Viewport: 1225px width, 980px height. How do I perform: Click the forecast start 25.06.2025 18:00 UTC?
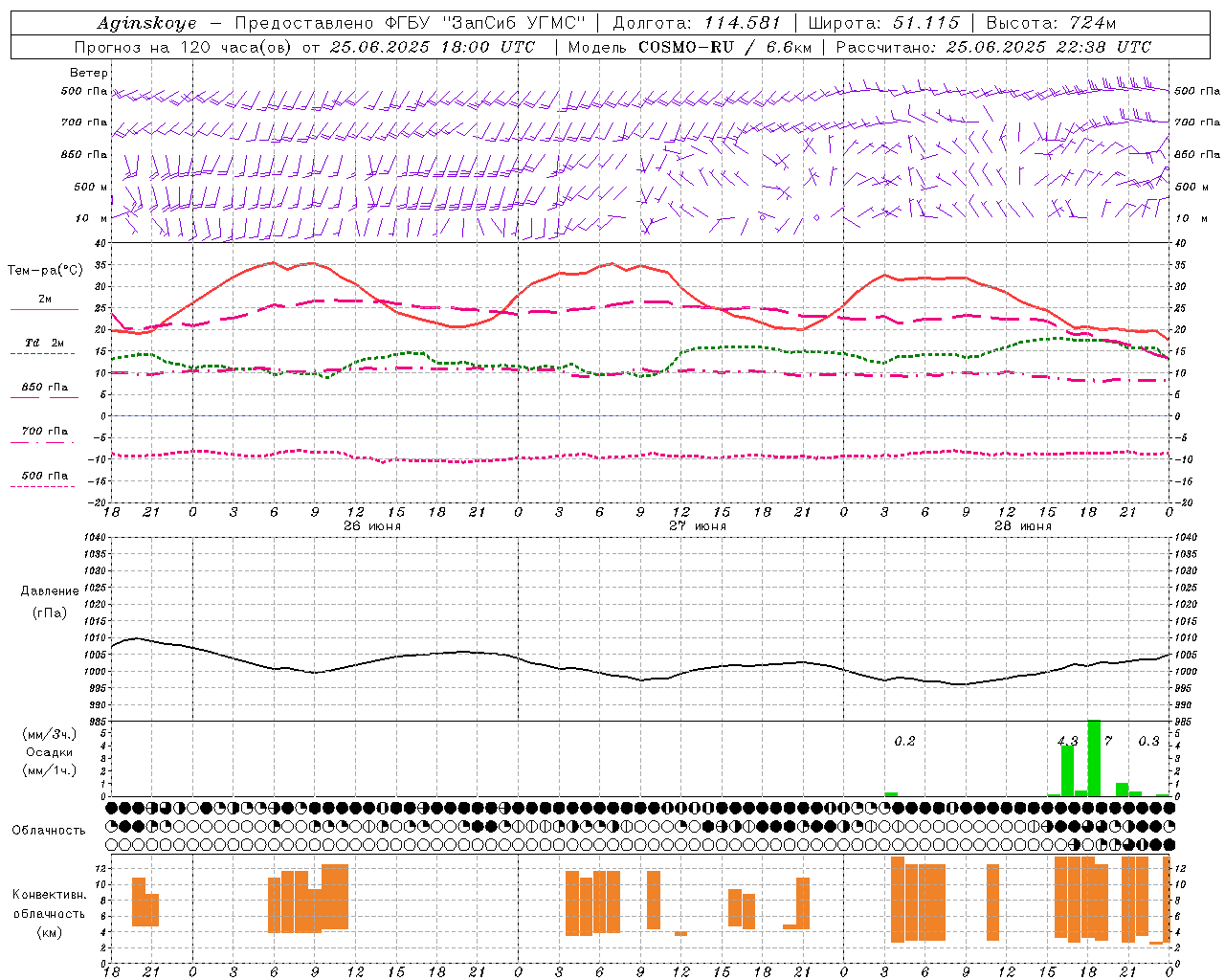[x=433, y=47]
